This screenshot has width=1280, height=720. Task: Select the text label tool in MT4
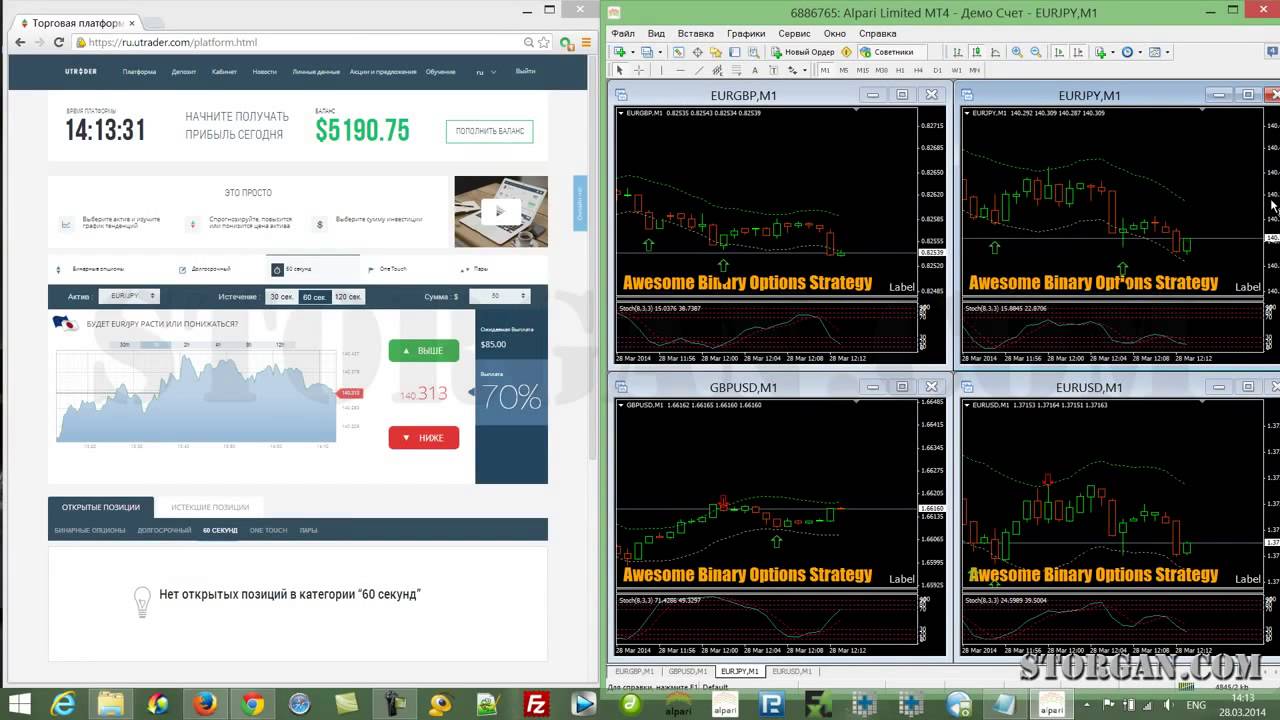[773, 70]
